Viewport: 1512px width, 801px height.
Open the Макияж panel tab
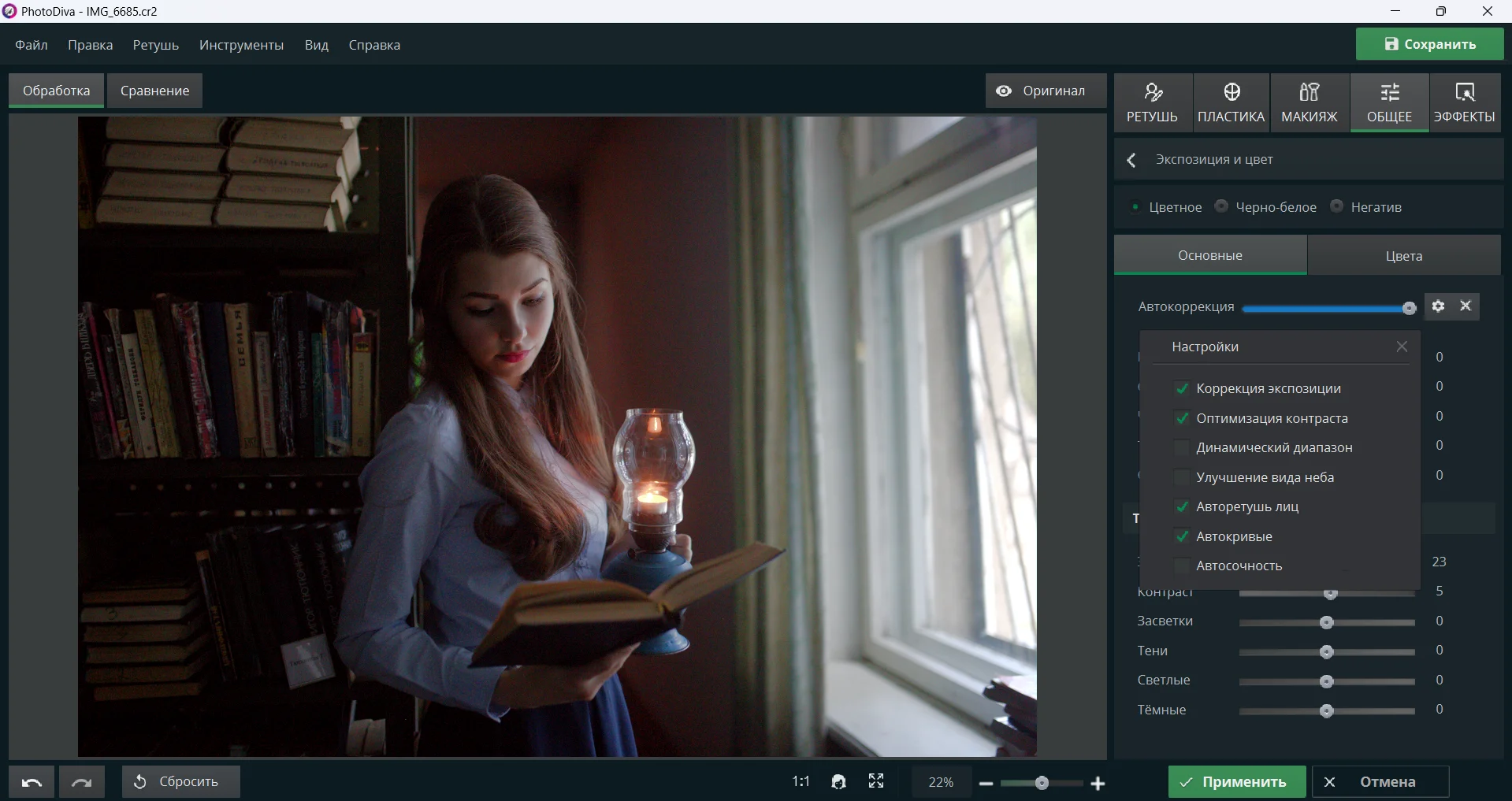pos(1310,102)
